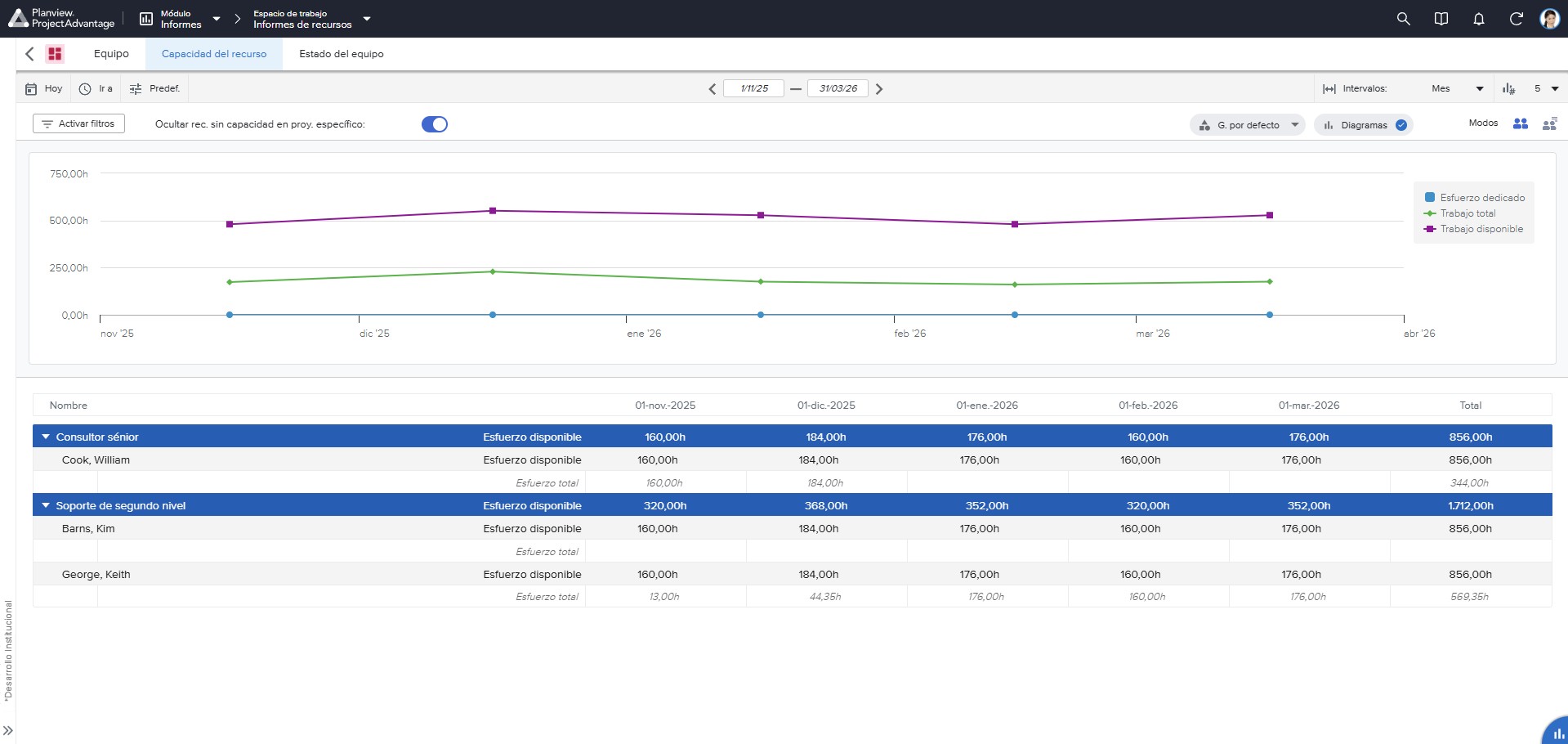1568x744 pixels.
Task: Go back with the left chevron
Action: click(x=29, y=54)
